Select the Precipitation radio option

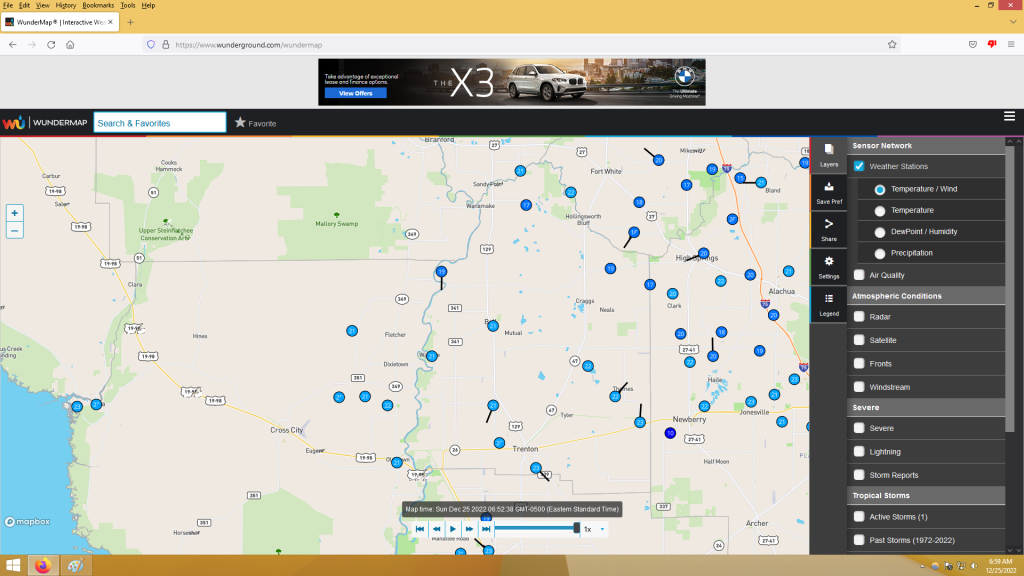[880, 253]
